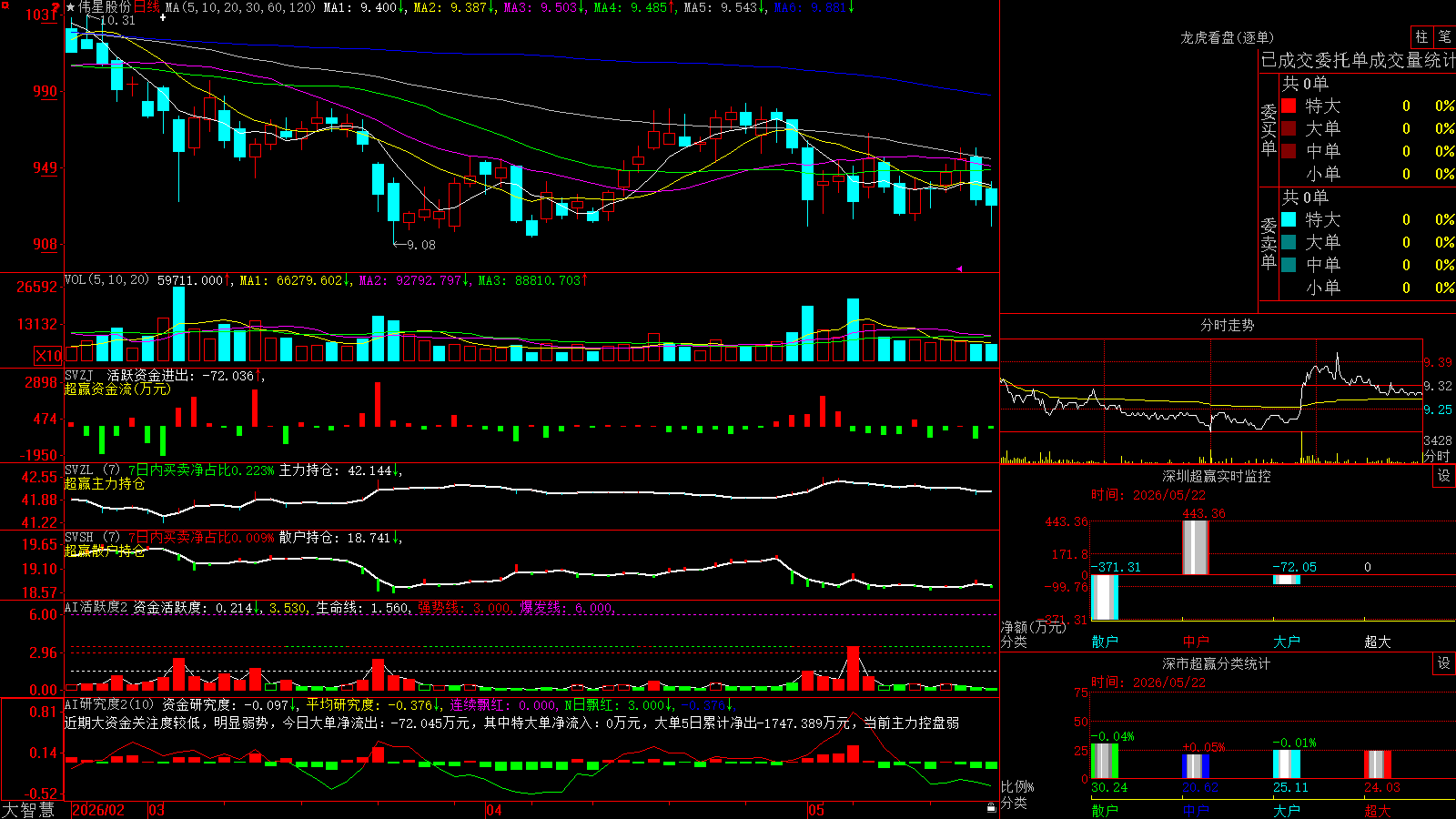Click the star icon beside 伟星股份
This screenshot has width=1456, height=819.
[71, 7]
